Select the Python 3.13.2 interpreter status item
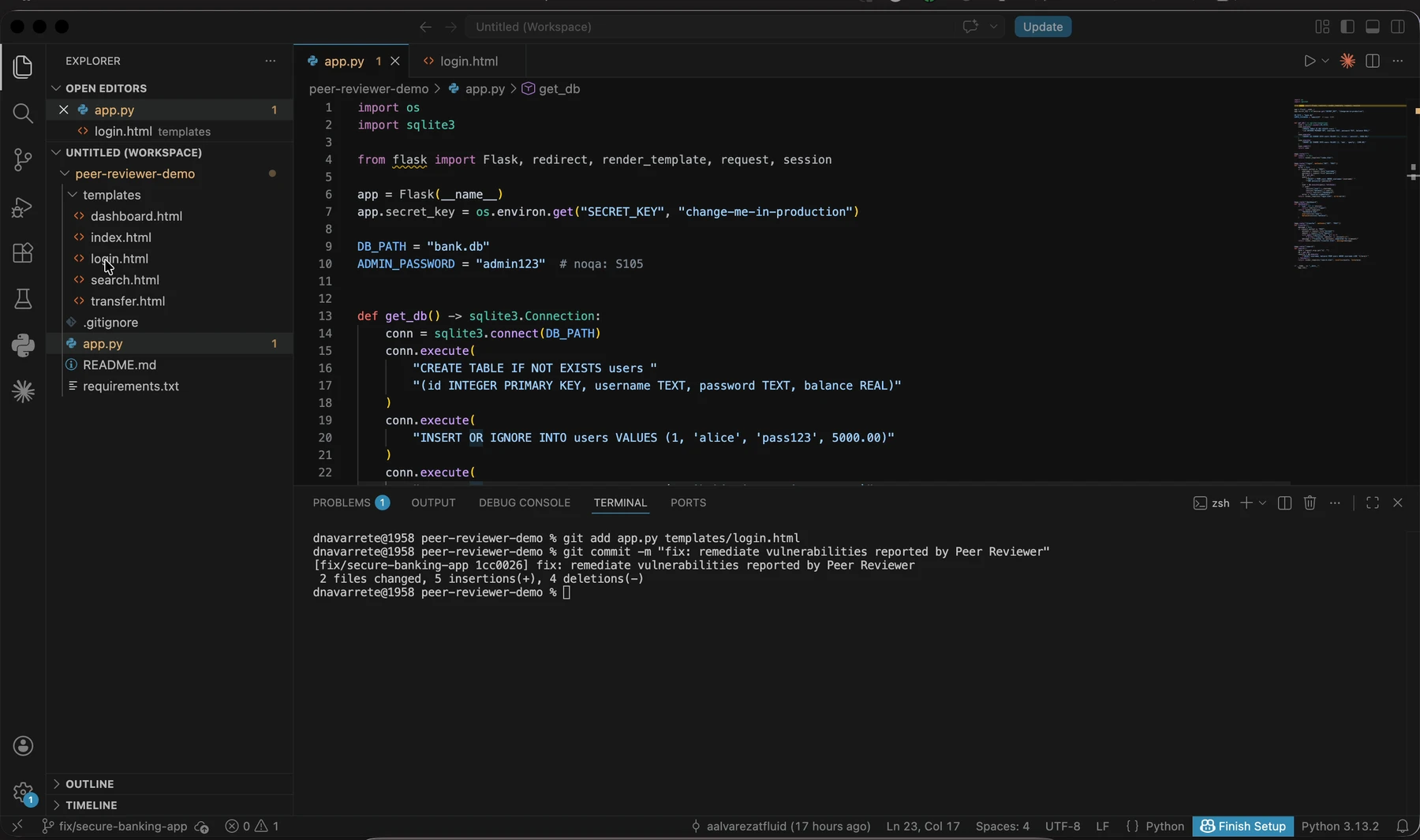Viewport: 1420px width, 840px height. (1340, 827)
